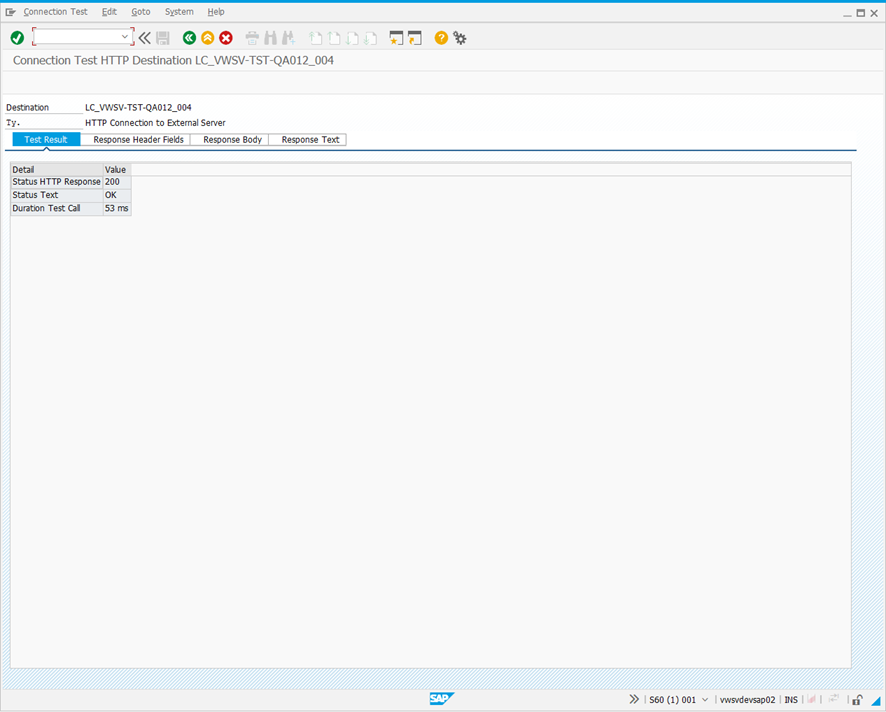This screenshot has height=712, width=886.
Task: Open the Goto menu
Action: 141,12
